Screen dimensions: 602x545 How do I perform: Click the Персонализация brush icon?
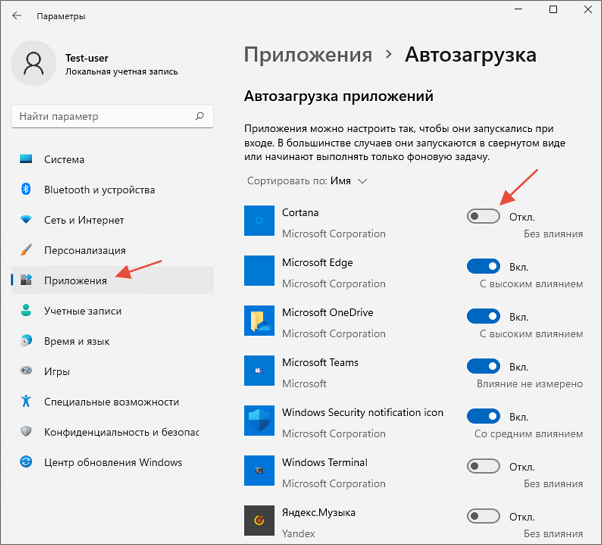(26, 250)
